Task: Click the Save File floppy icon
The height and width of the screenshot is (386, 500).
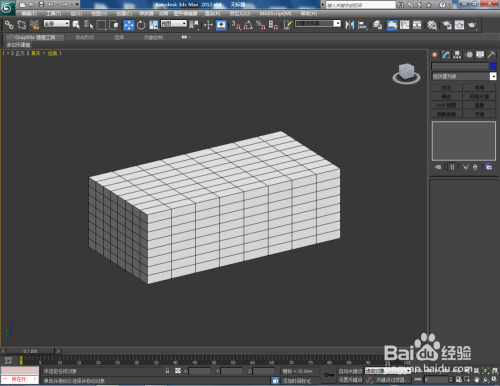Action: coord(41,5)
